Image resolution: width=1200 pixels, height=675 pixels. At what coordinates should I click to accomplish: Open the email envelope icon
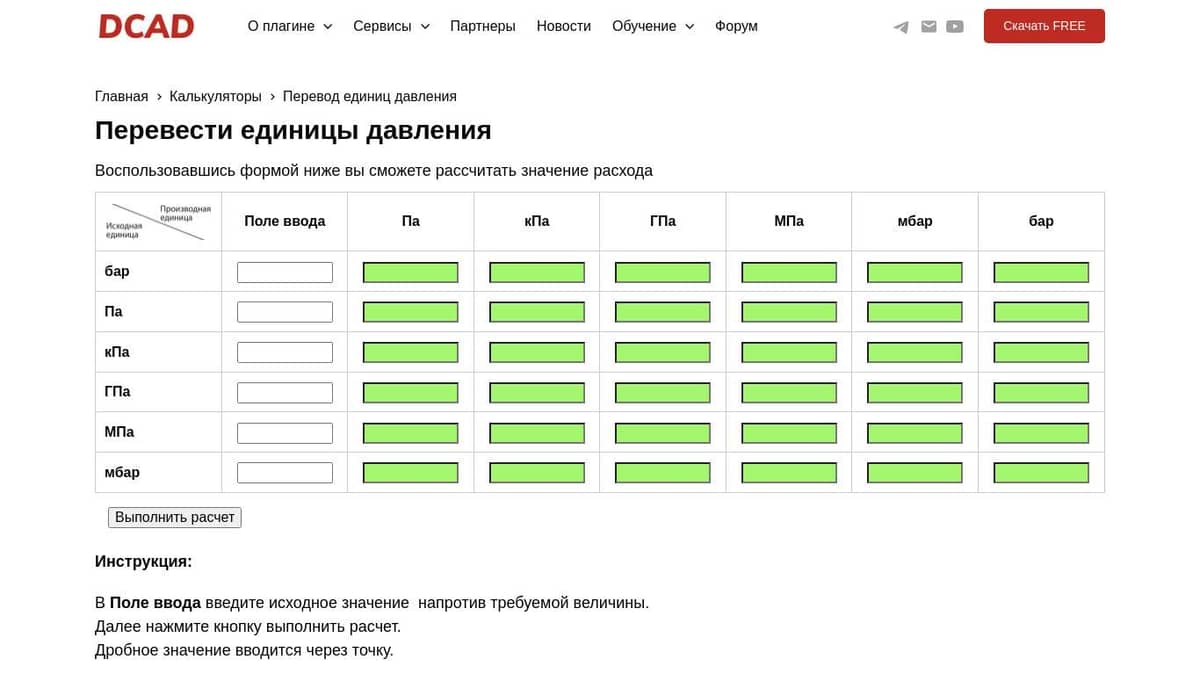coord(929,27)
